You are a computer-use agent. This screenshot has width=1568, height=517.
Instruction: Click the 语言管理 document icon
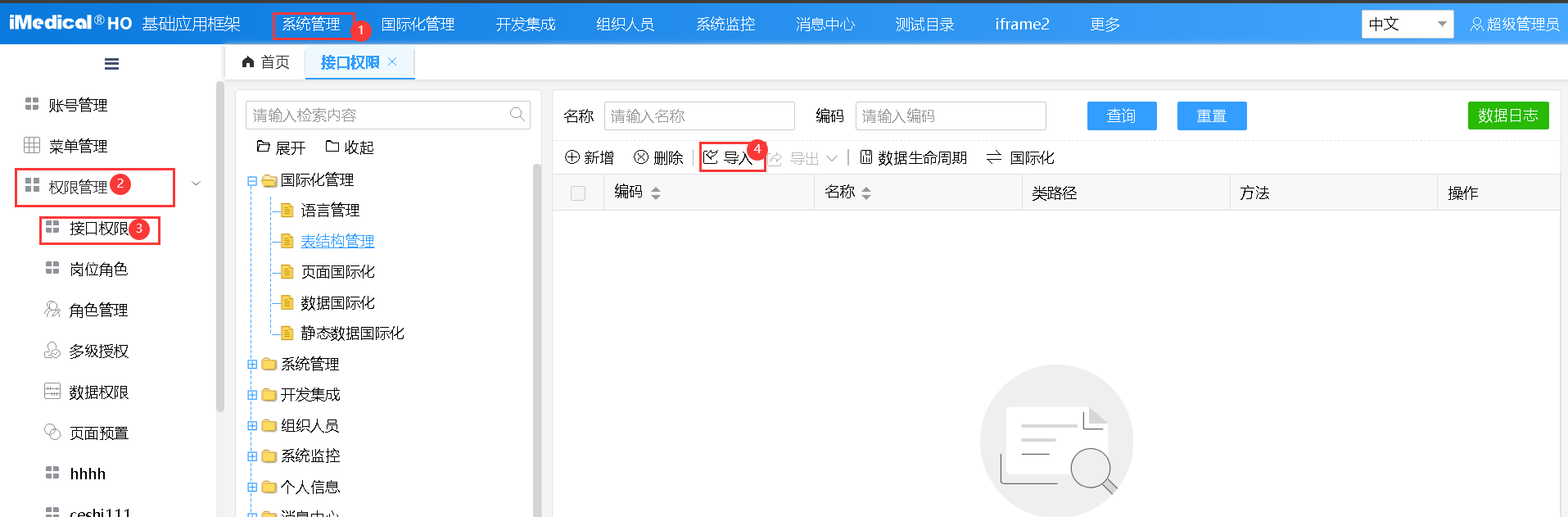(287, 211)
